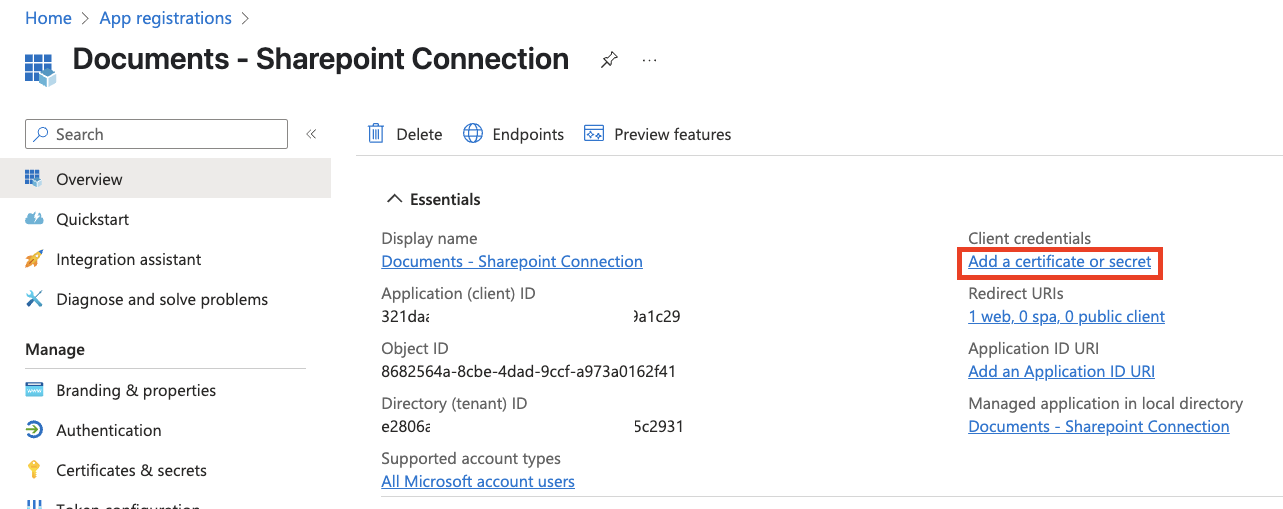Screen dimensions: 1283x509
Task: Go to App registrations breadcrumb
Action: 166,18
